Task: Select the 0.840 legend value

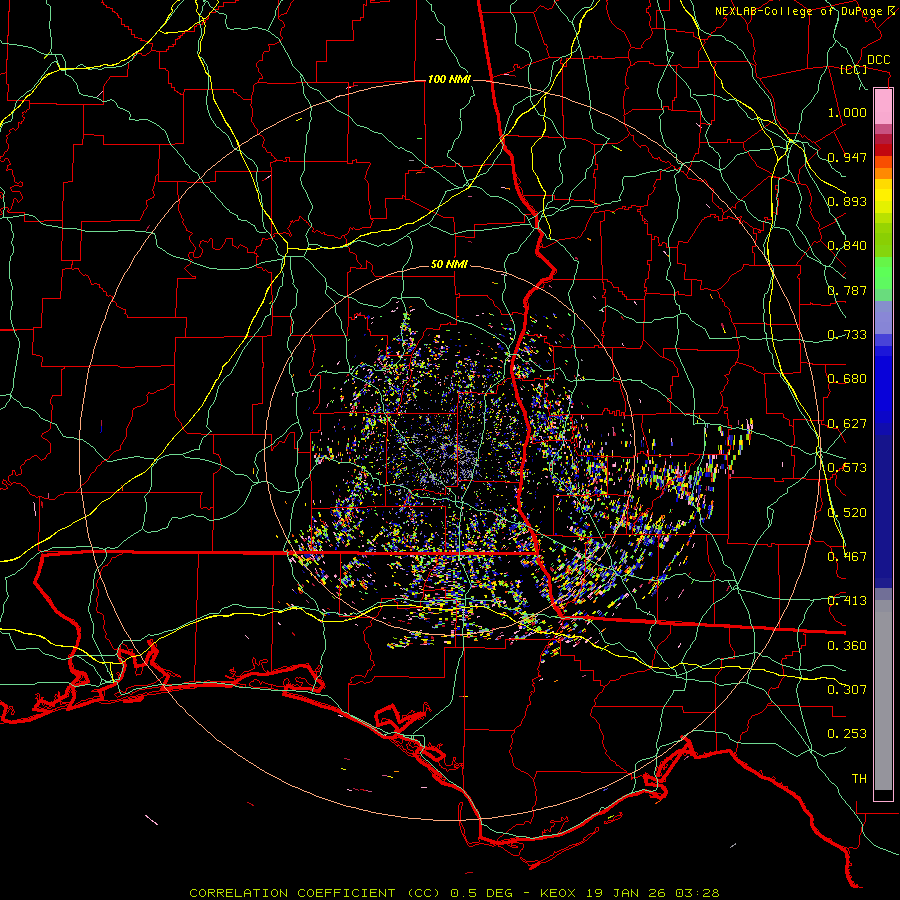Action: tap(847, 246)
